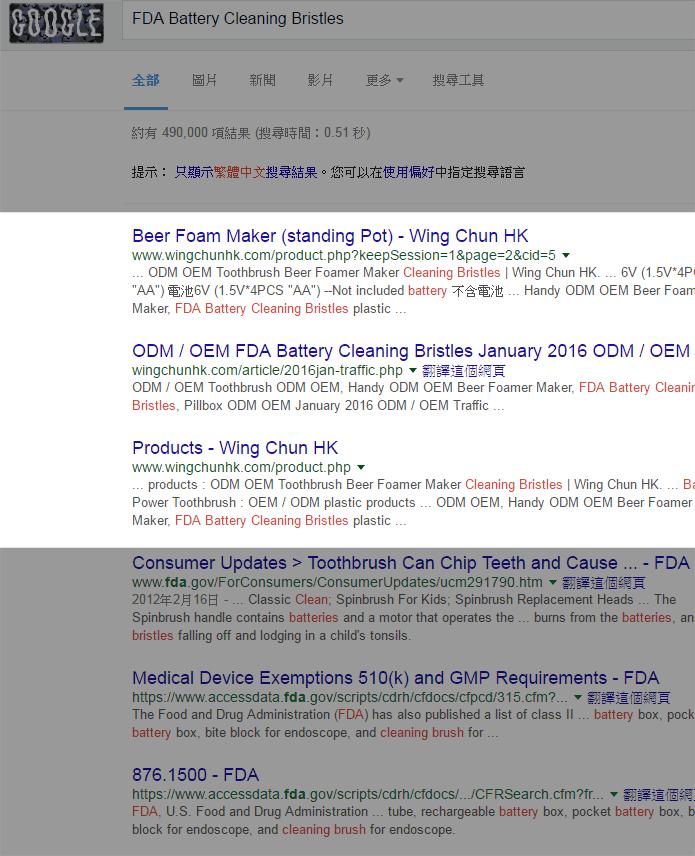Open Medical Device Exemptions 510(k) result

click(395, 678)
